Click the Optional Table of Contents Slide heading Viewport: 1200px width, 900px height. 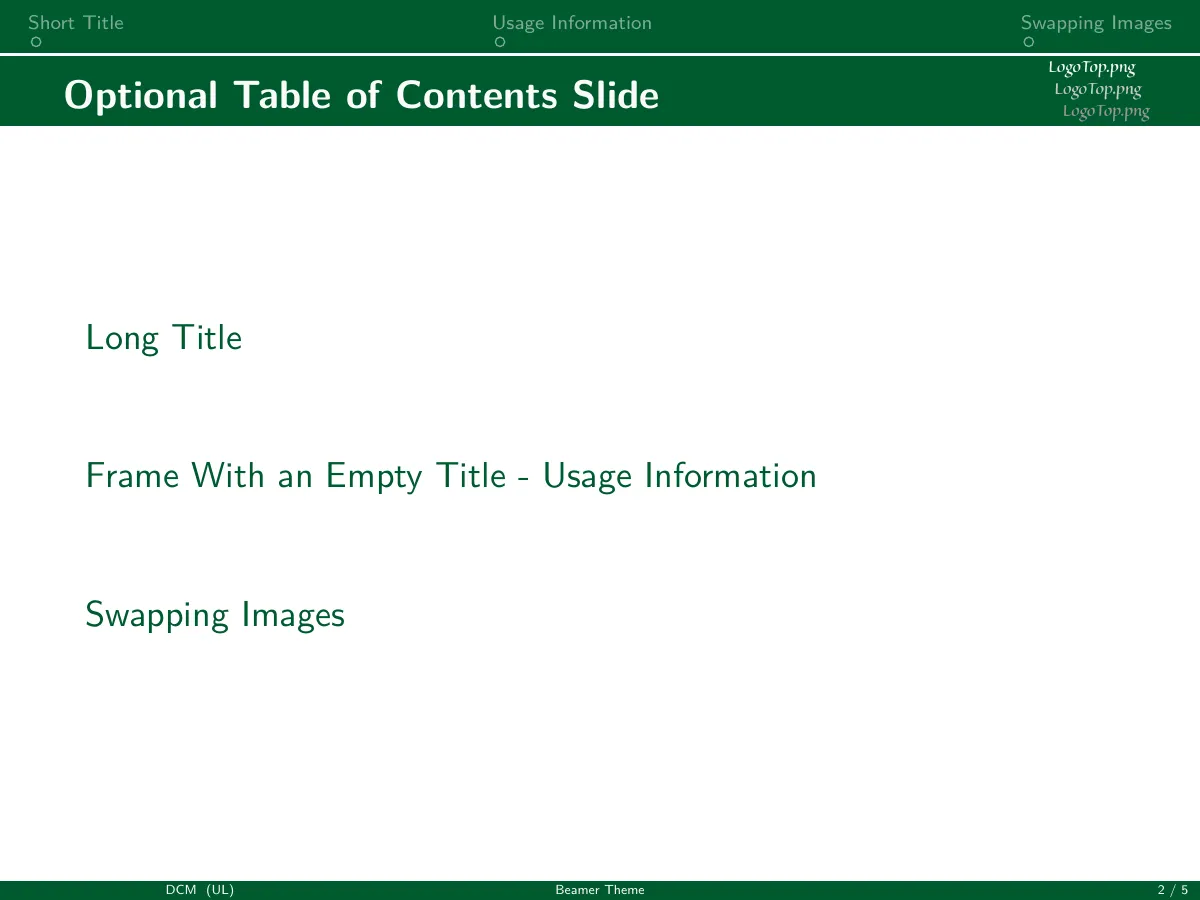point(362,96)
